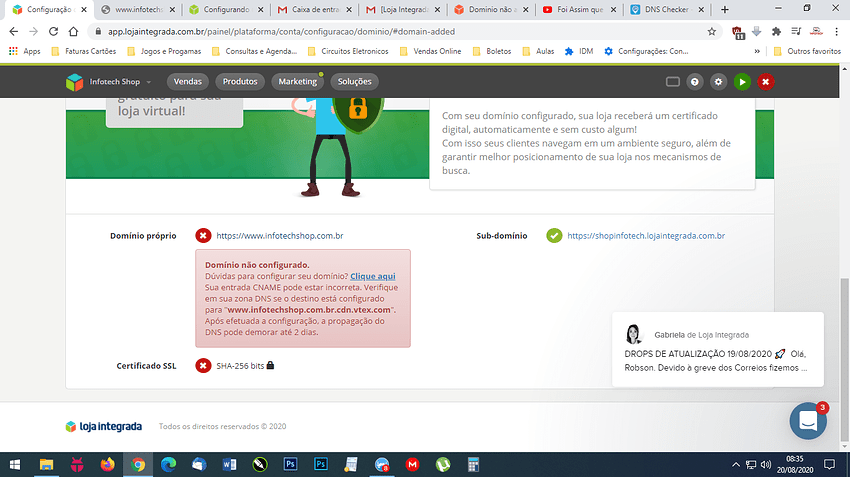Open Microsoft Edge from taskbar
The height and width of the screenshot is (477, 850).
pos(169,465)
